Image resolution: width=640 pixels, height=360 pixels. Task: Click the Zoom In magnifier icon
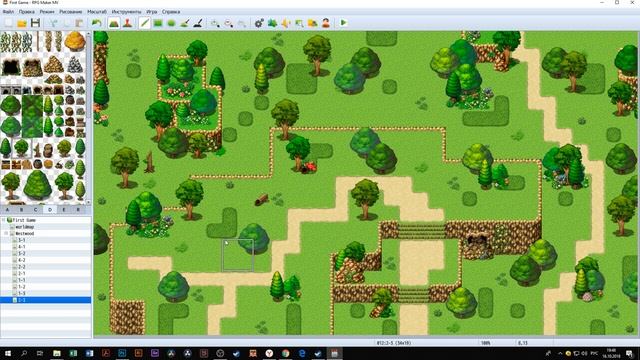coord(215,23)
